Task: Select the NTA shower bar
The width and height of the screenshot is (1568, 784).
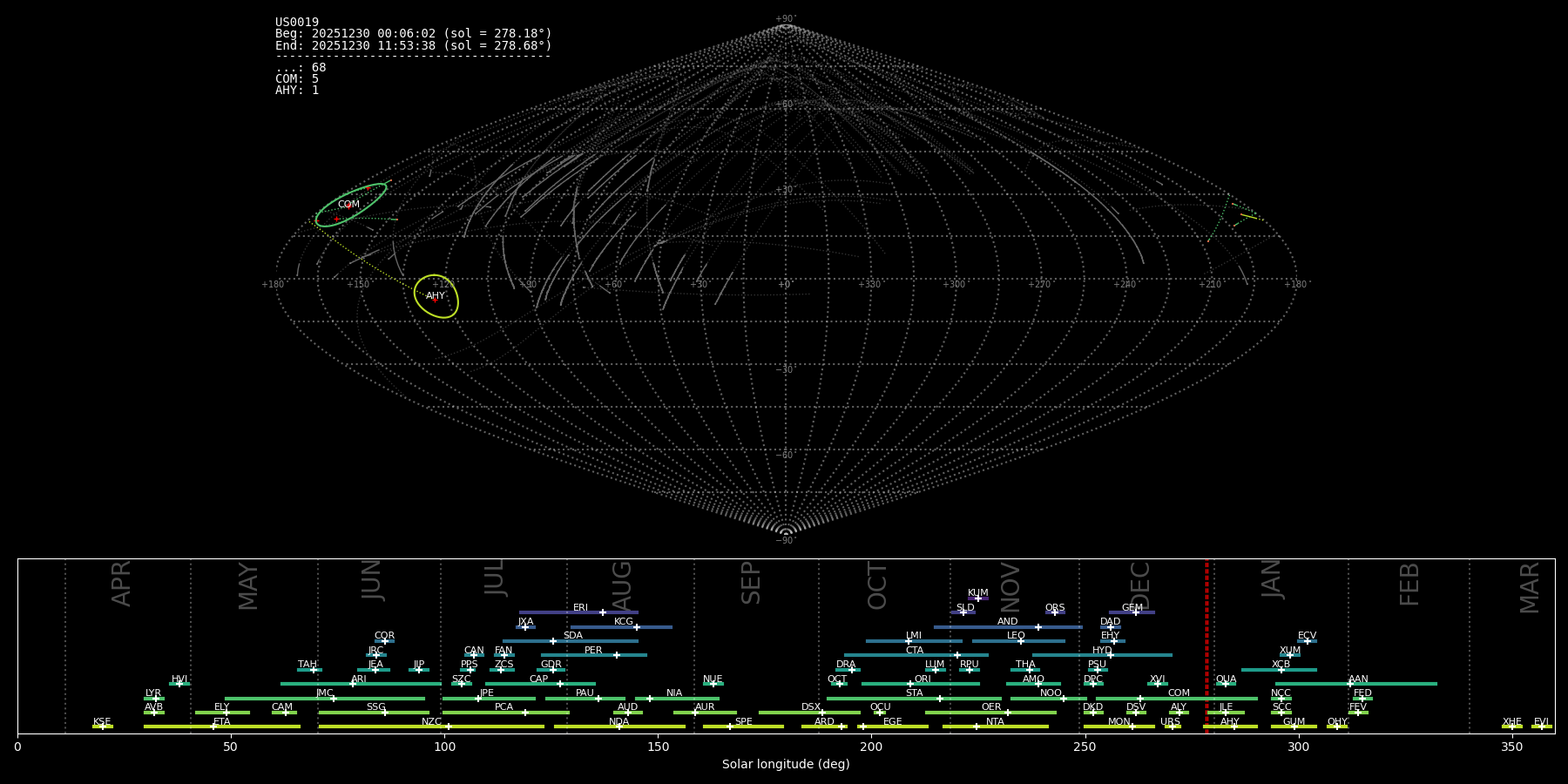Action: (995, 727)
